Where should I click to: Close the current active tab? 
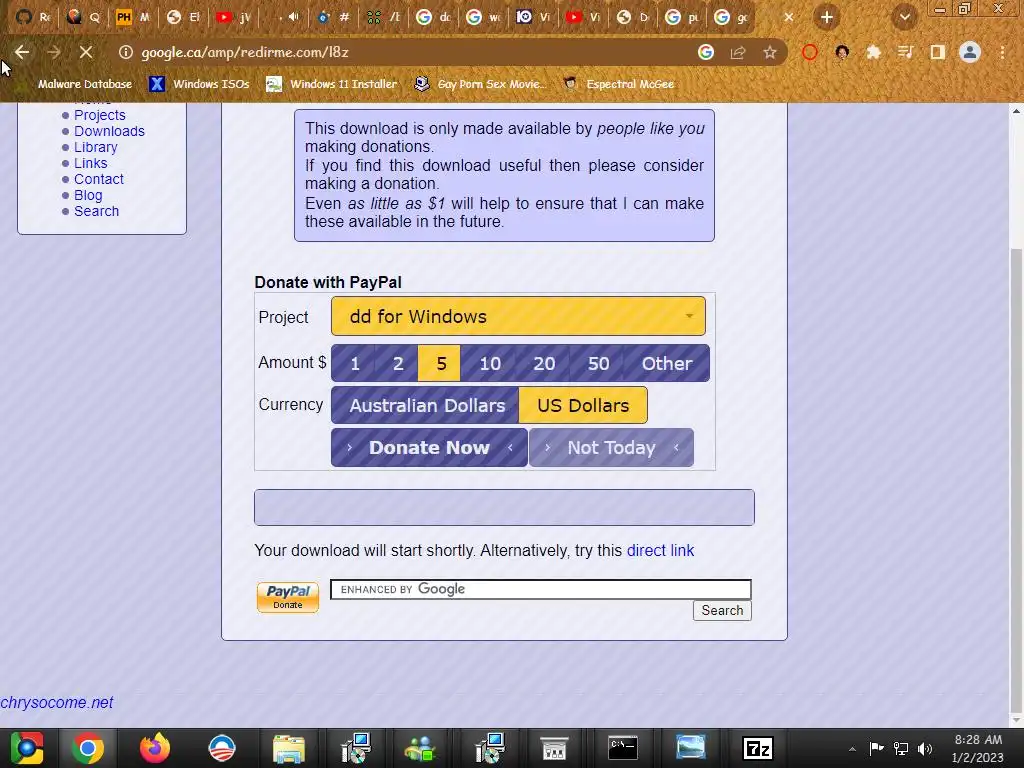(x=789, y=17)
